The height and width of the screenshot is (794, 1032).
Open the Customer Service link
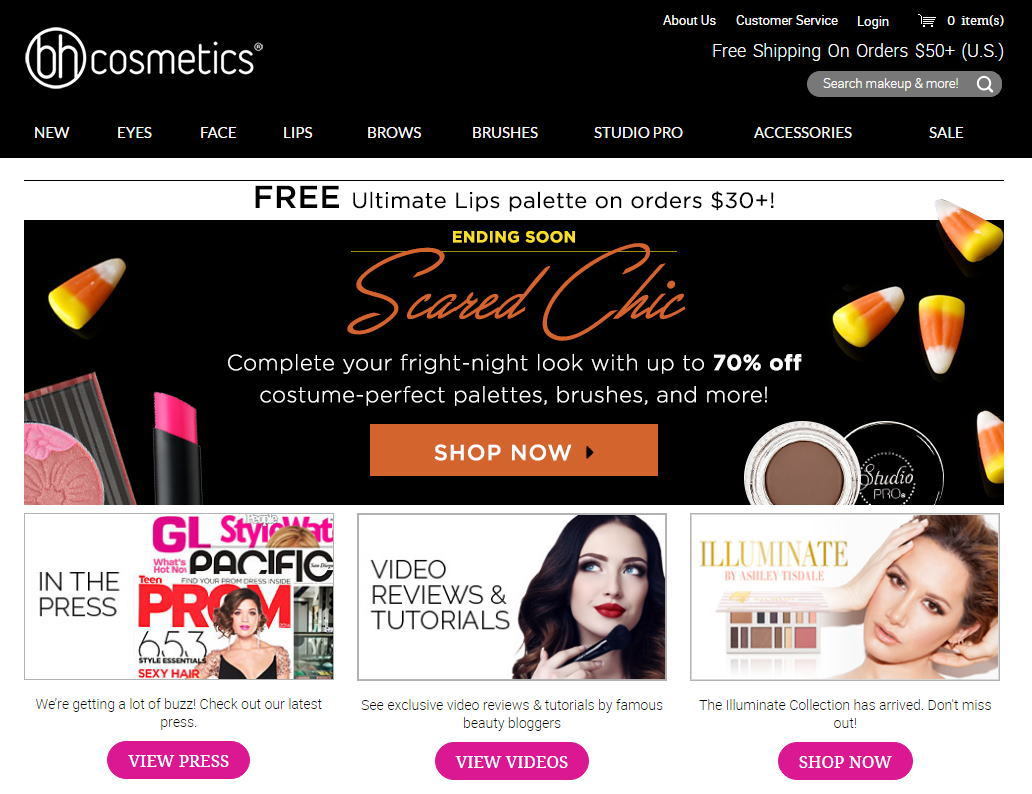[x=787, y=20]
